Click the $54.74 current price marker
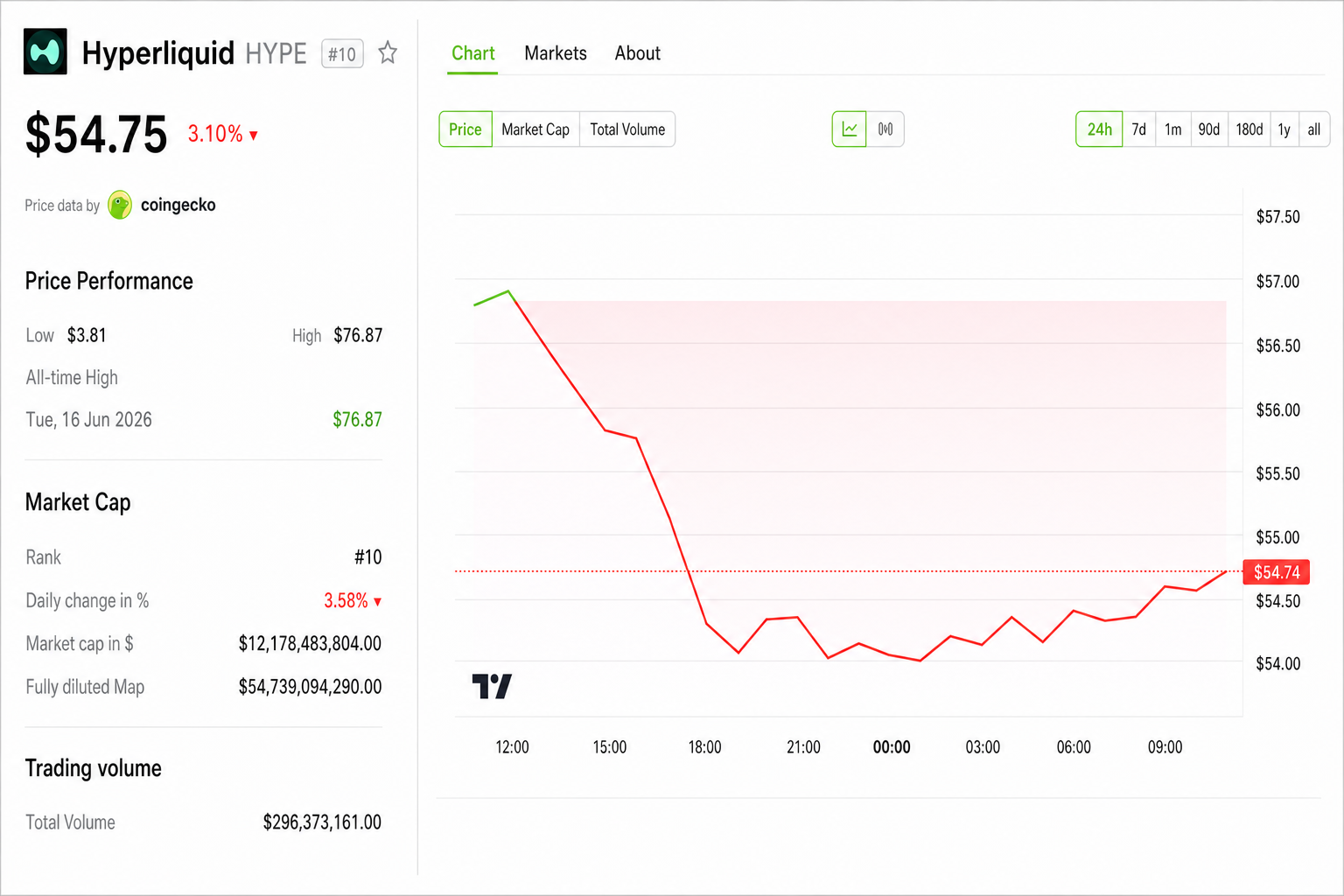The image size is (1344, 896). [1277, 572]
